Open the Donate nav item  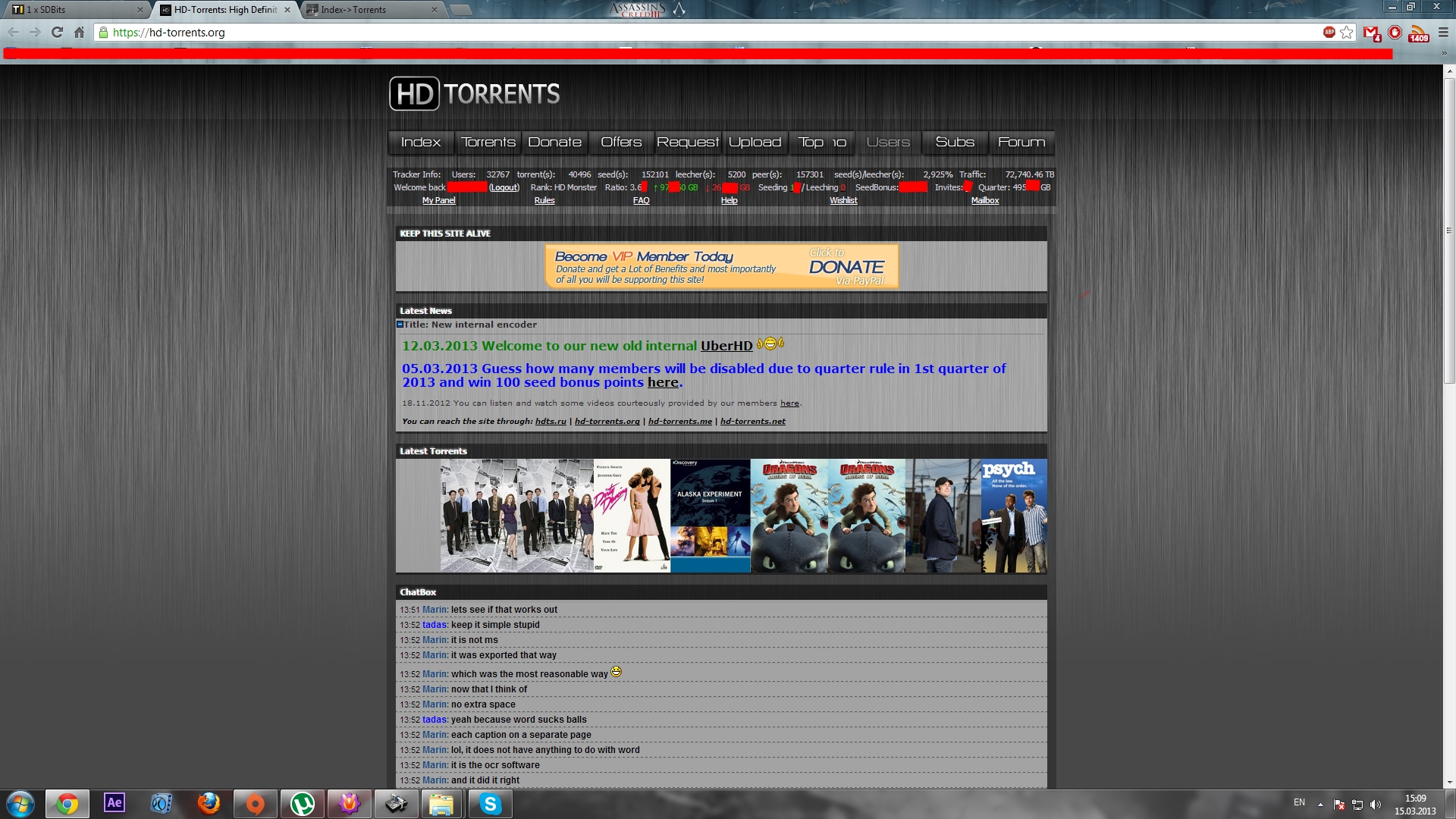tap(554, 142)
